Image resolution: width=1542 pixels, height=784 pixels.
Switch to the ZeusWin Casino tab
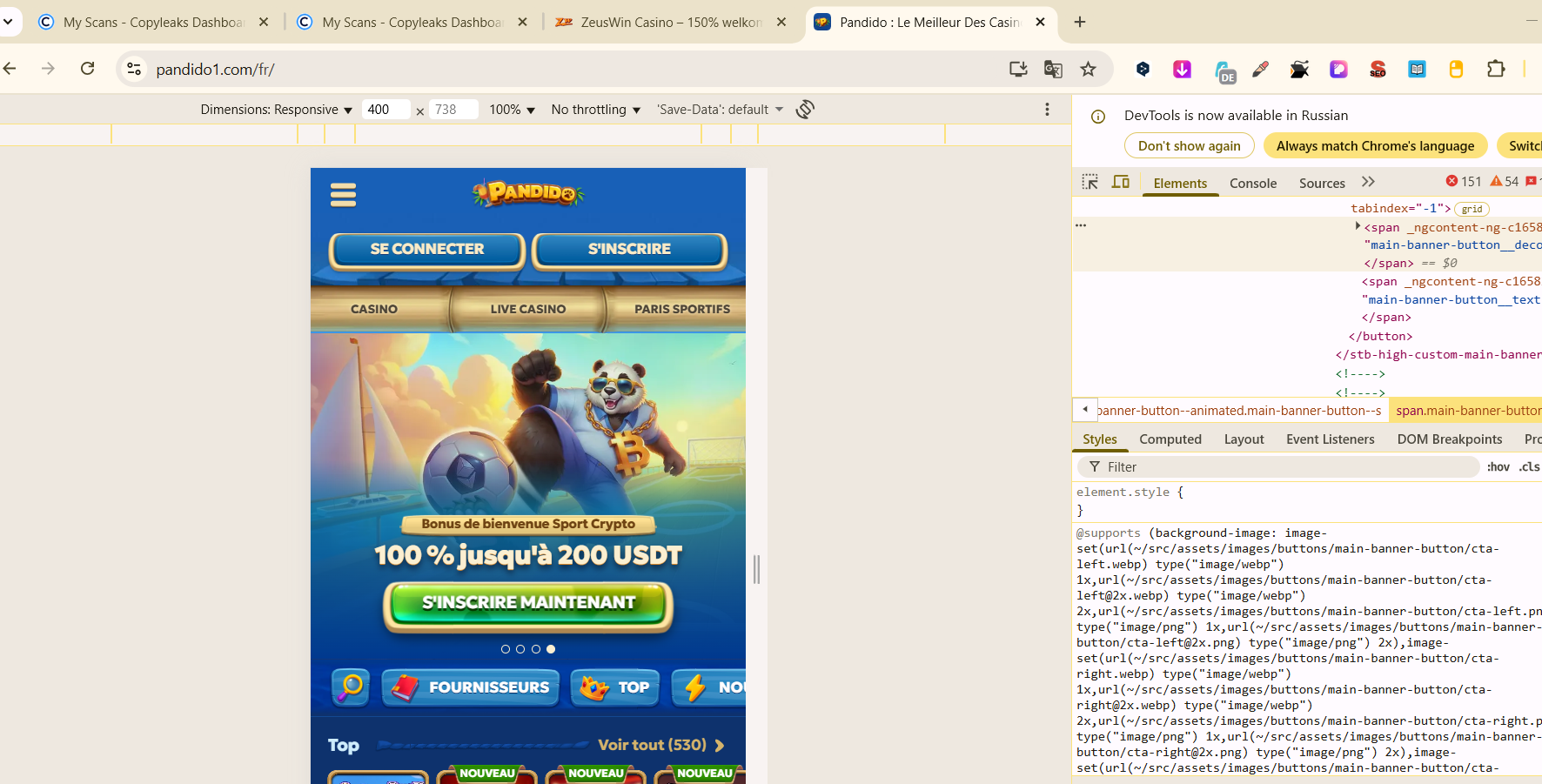pos(672,22)
